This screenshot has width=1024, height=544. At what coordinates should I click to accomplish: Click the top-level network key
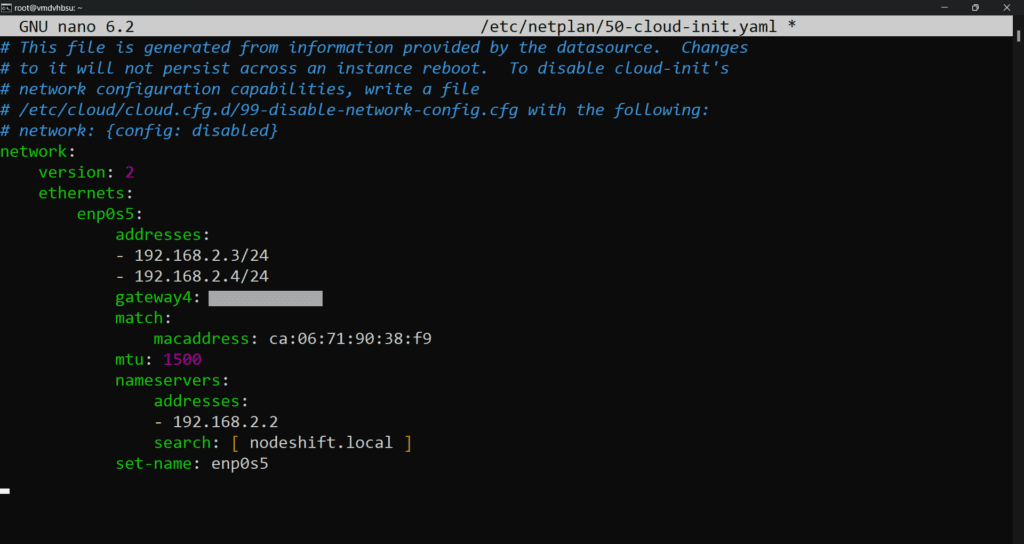click(36, 151)
